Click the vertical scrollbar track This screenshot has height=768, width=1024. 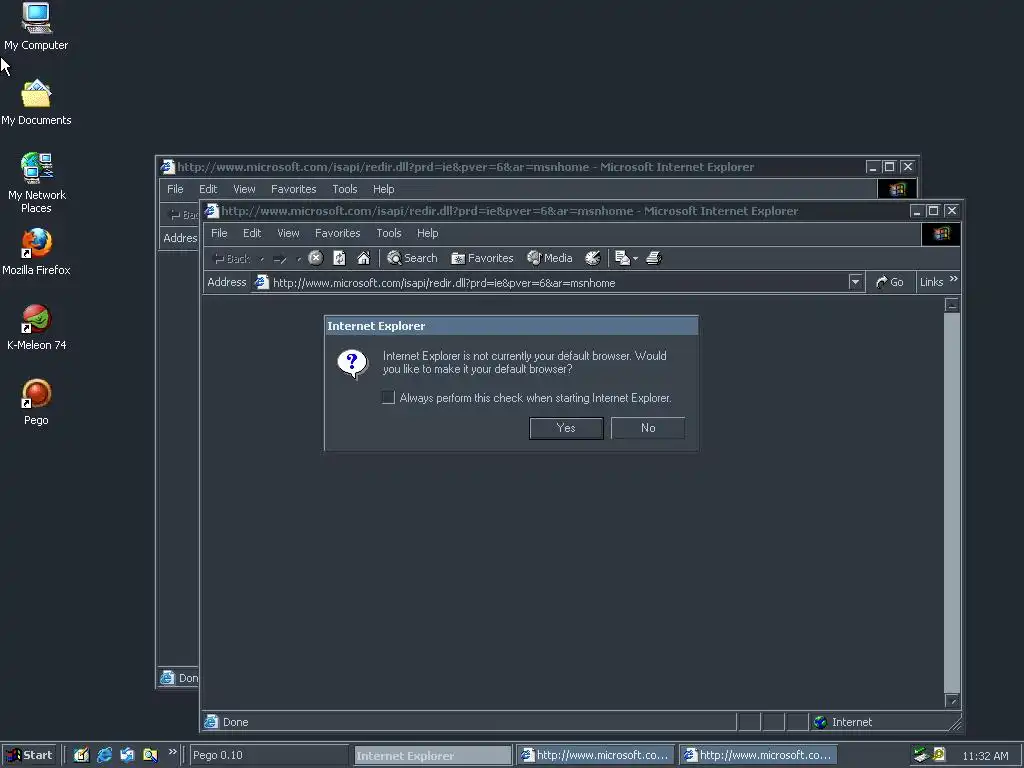coord(952,503)
